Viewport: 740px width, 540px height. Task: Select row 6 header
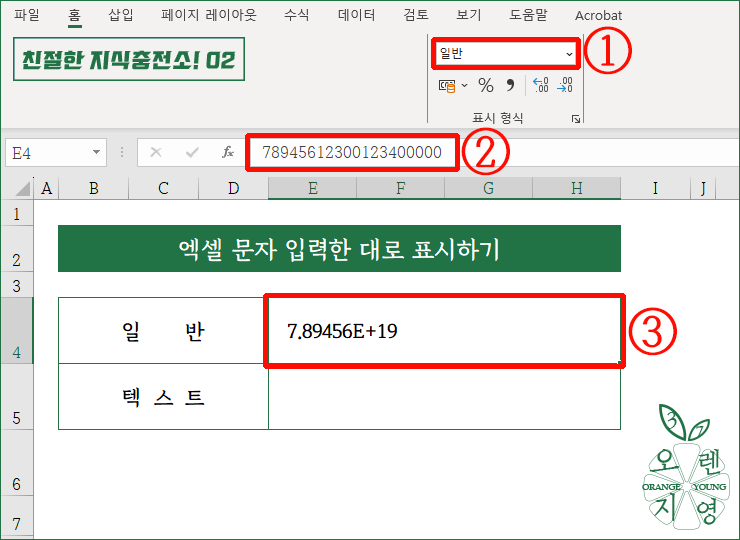pos(17,463)
